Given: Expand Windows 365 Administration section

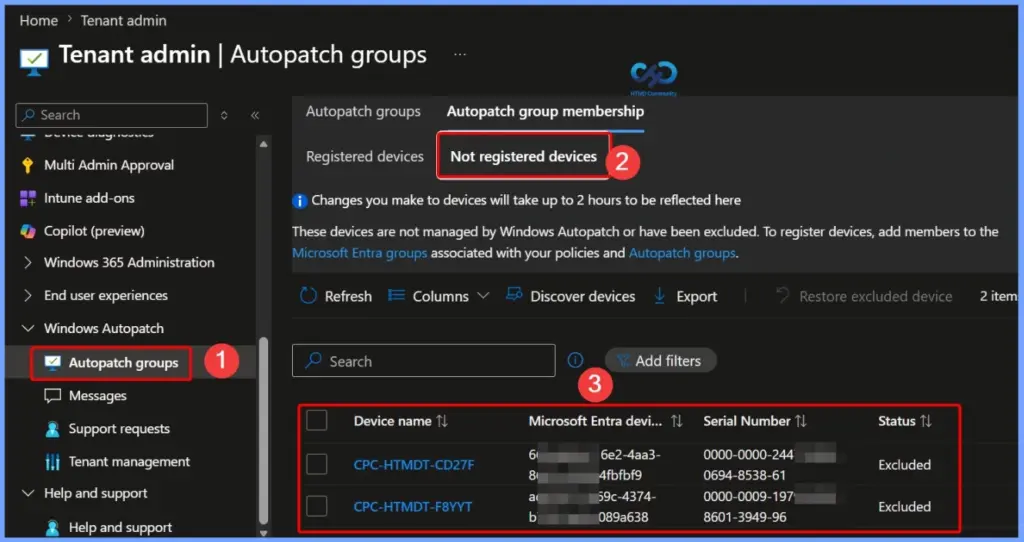Looking at the screenshot, I should pyautogui.click(x=27, y=263).
